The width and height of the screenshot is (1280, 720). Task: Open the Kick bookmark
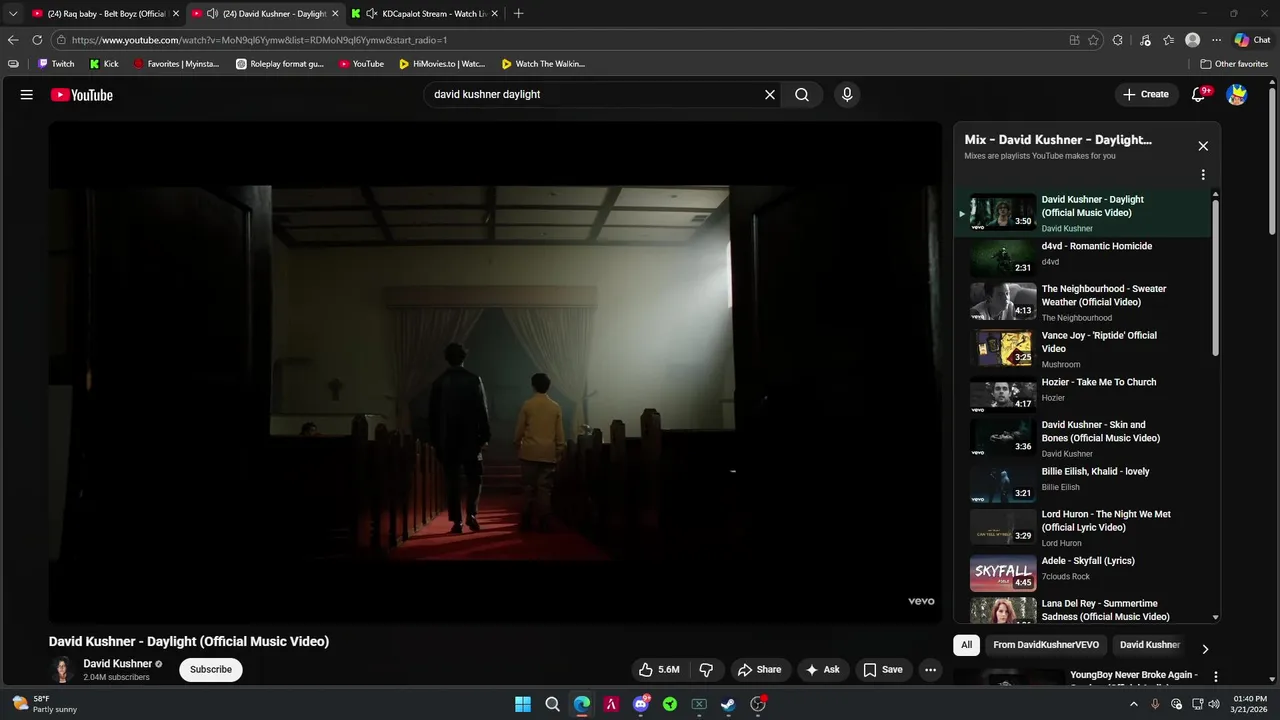[x=104, y=64]
